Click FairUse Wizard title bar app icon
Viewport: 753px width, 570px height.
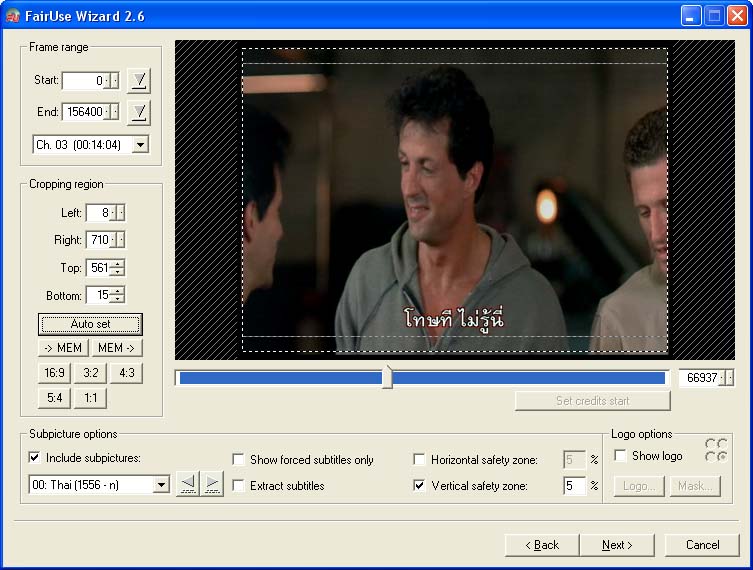pos(13,16)
